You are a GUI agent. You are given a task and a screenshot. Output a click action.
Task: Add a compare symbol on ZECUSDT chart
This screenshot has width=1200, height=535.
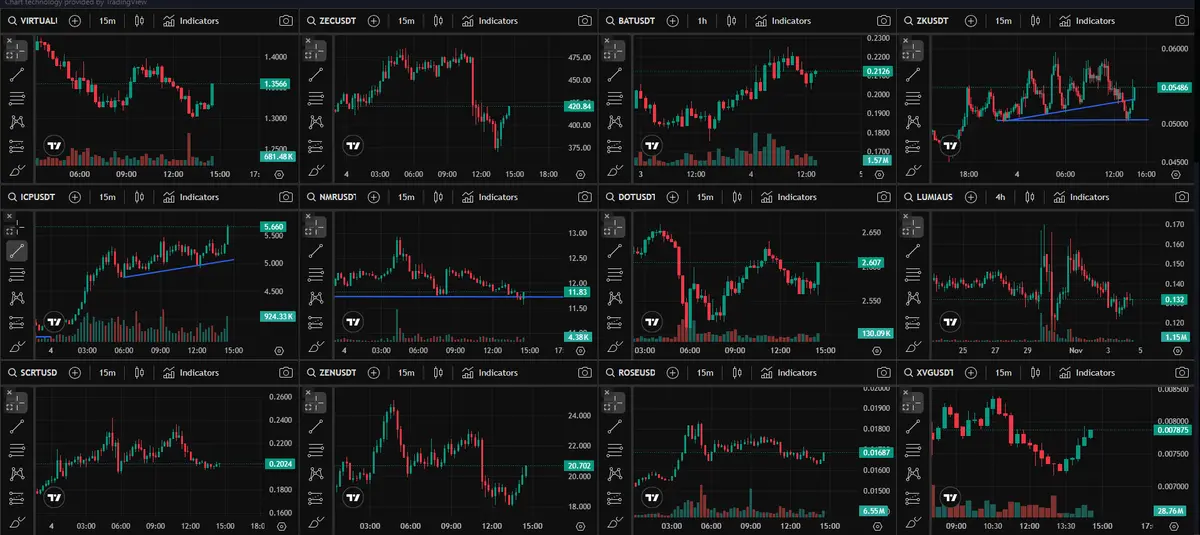click(373, 20)
